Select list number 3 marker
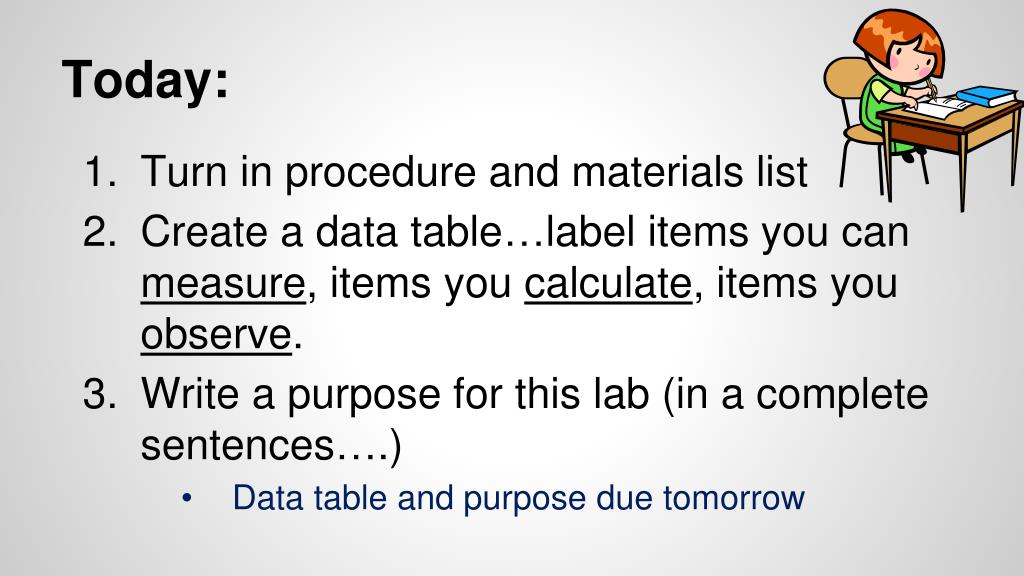The image size is (1024, 576). pos(100,394)
